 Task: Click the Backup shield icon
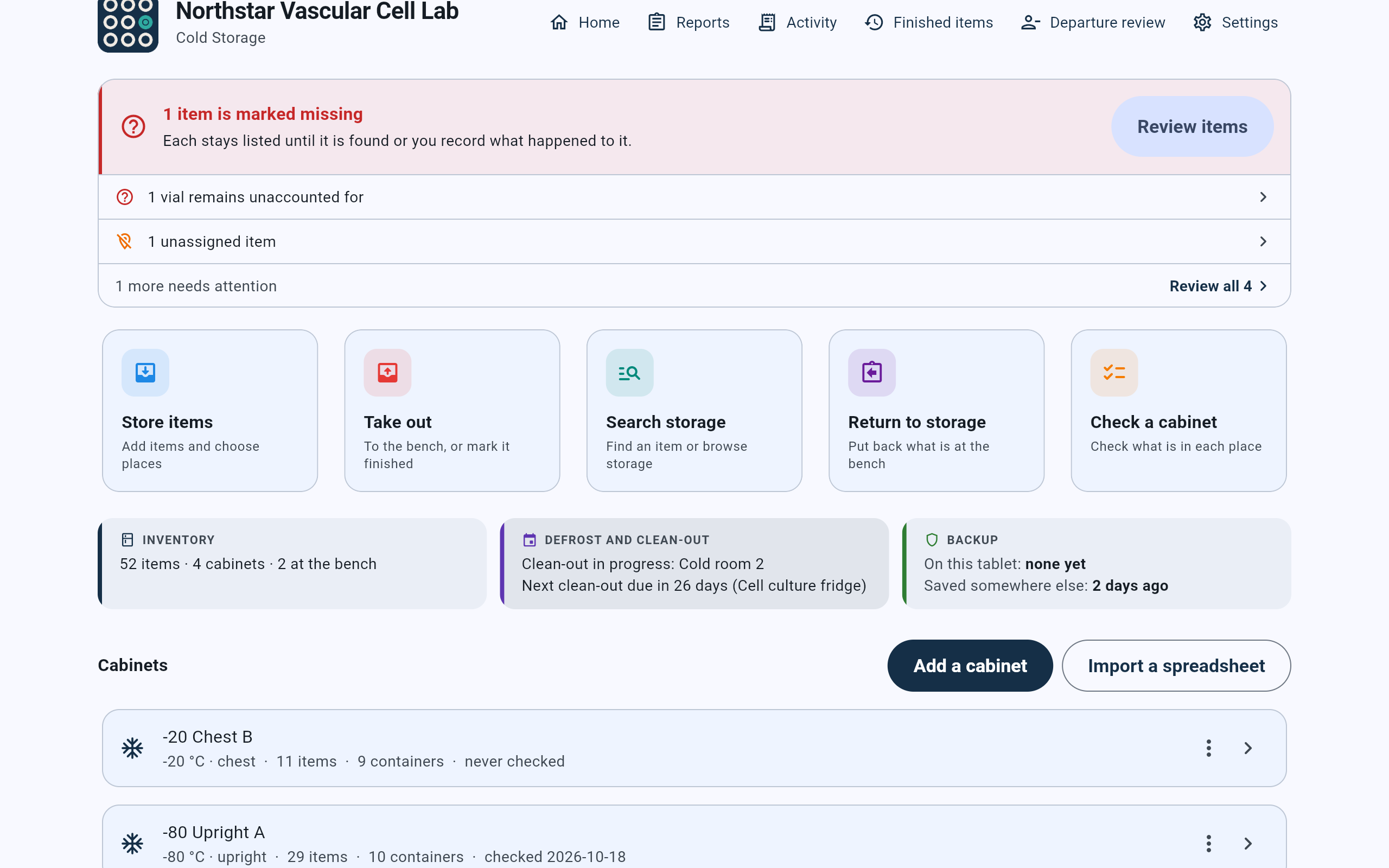tap(932, 540)
